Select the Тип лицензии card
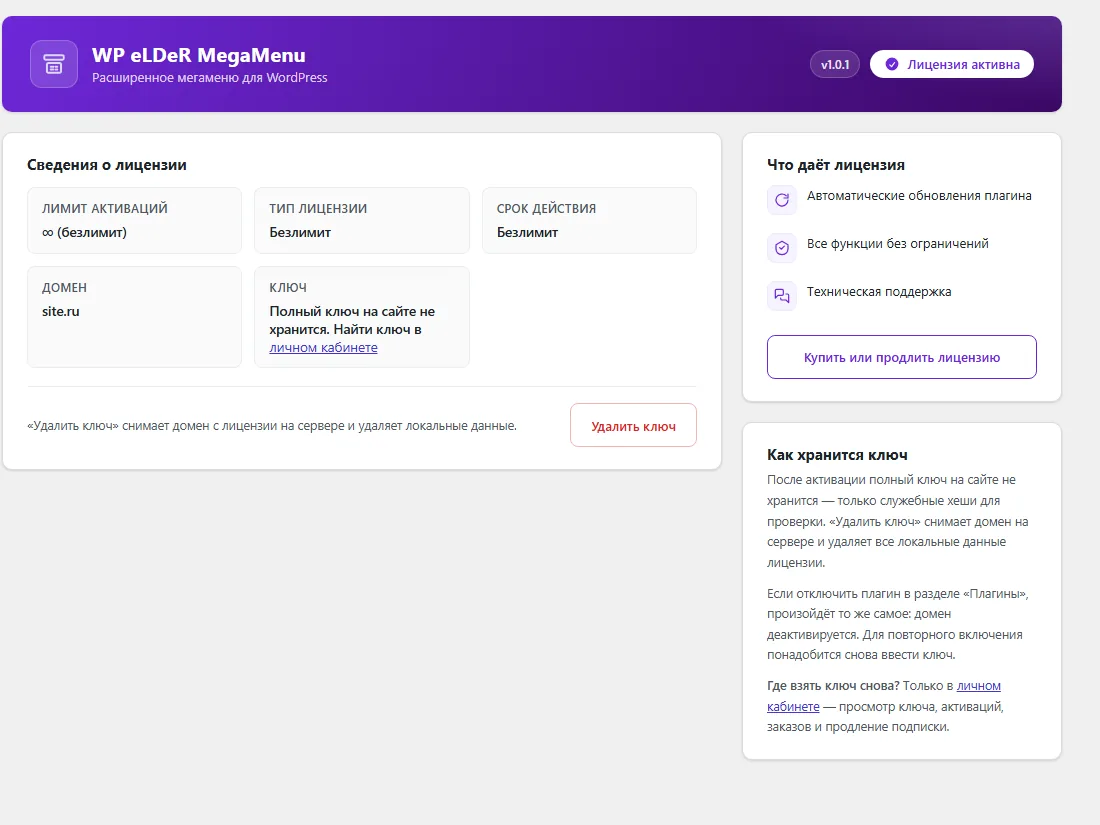This screenshot has height=825, width=1100. [x=362, y=220]
